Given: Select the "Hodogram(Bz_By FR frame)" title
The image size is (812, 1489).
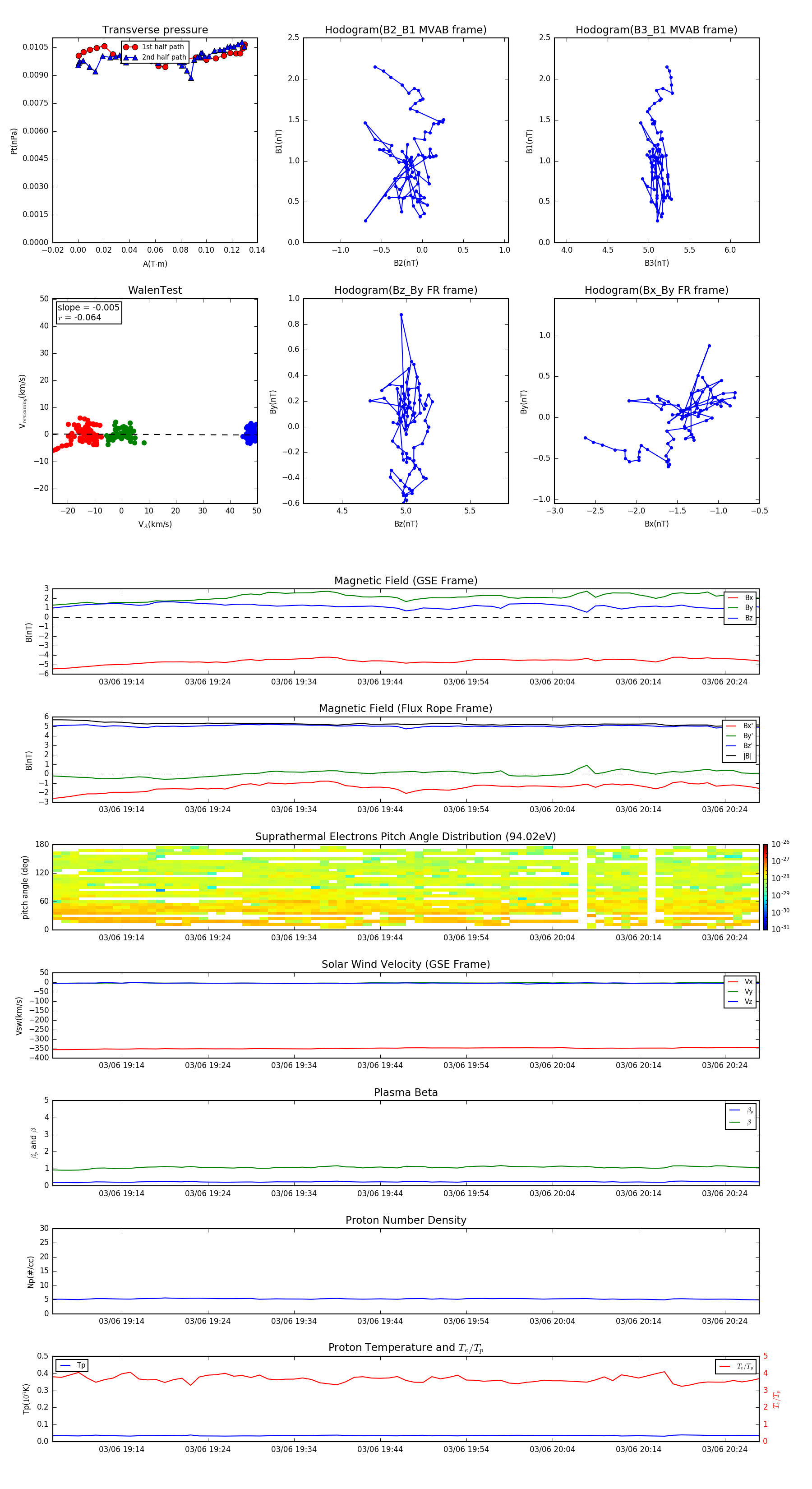Looking at the screenshot, I should (x=406, y=290).
